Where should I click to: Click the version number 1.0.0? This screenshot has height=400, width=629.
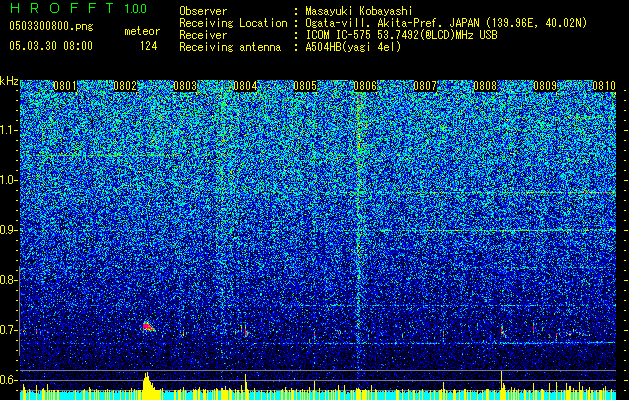136,9
